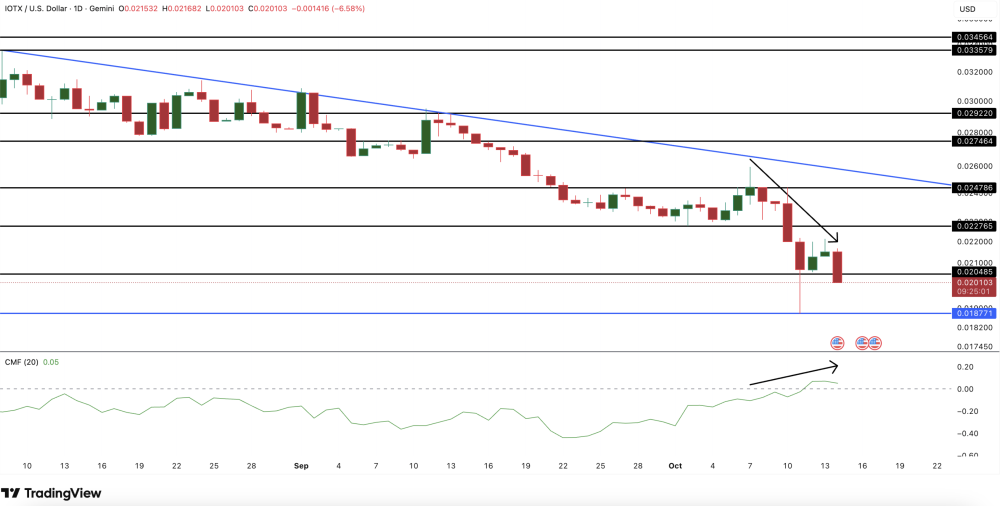
Task: Select the CMF (20) indicator label
Action: click(20, 362)
